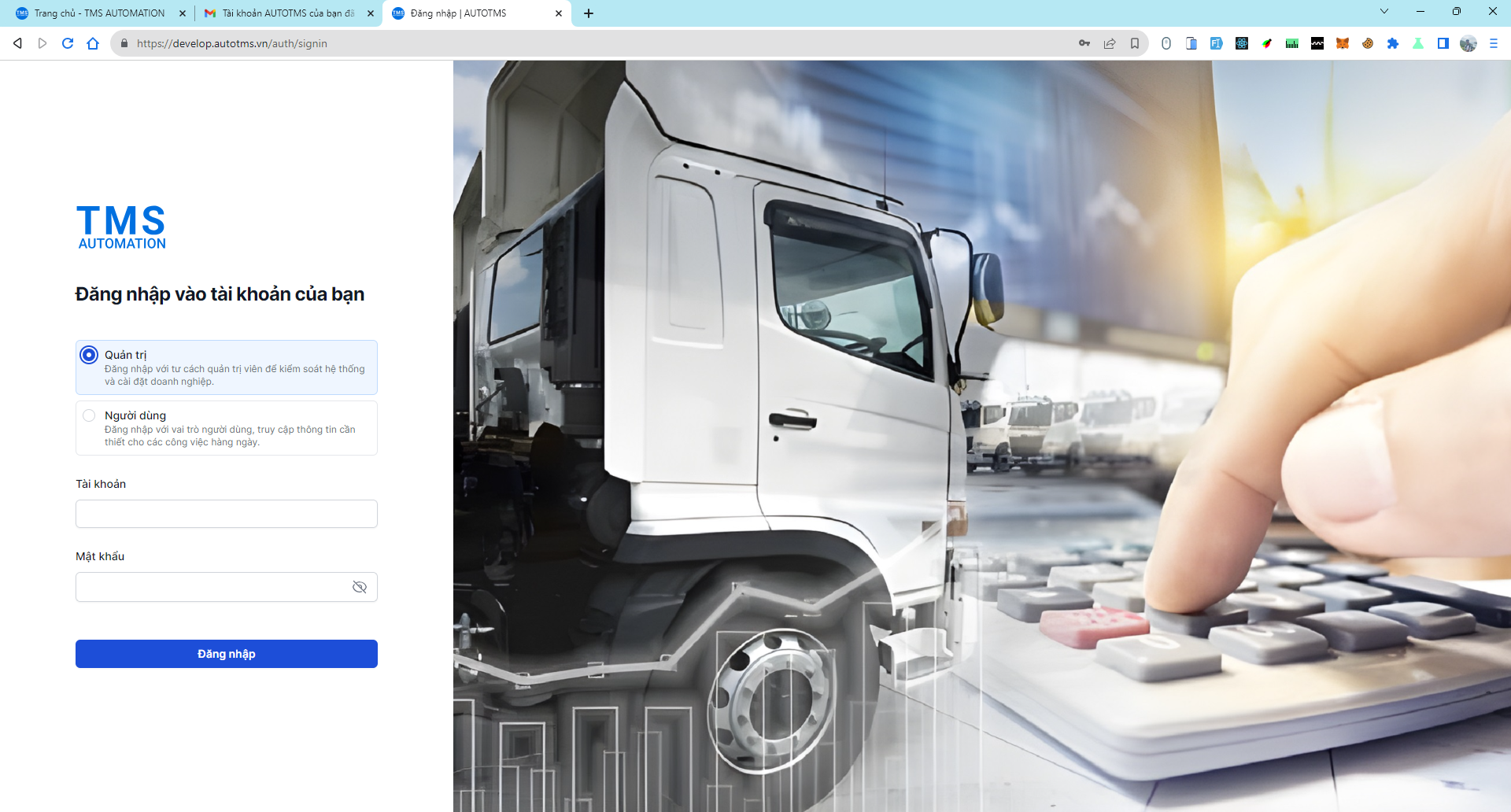Bookmark this page

[x=1135, y=43]
